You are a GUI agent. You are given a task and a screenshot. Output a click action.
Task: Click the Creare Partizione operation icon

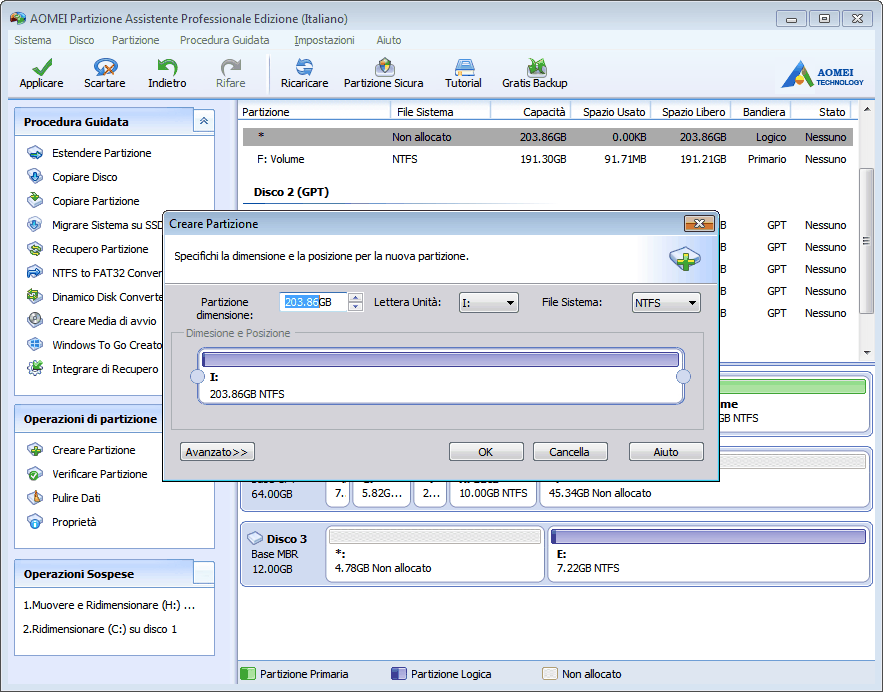[35, 449]
